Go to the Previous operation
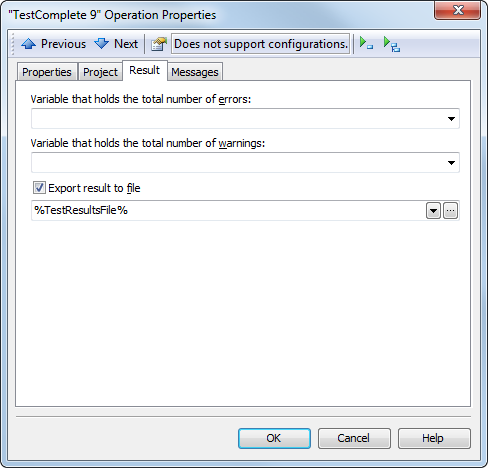The image size is (488, 468). [x=53, y=44]
